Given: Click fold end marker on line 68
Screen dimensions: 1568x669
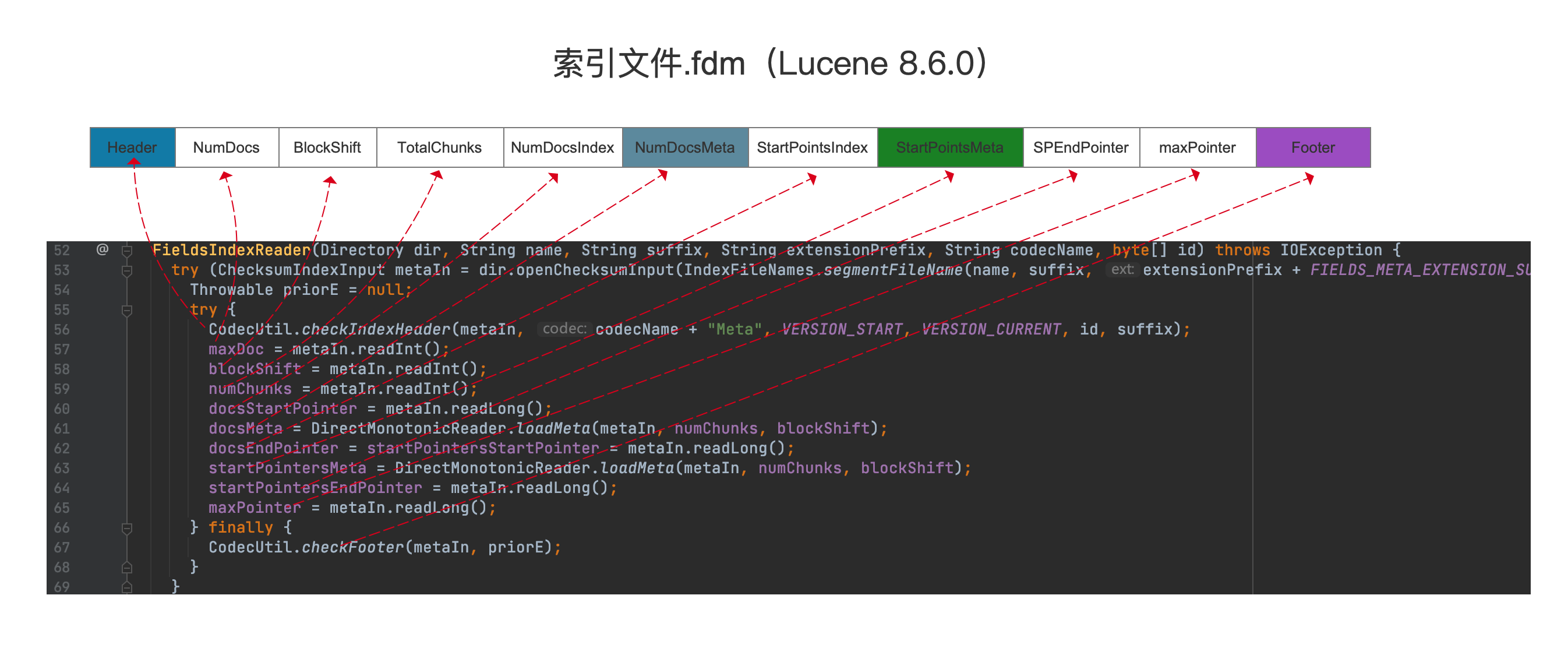Looking at the screenshot, I should tap(126, 568).
